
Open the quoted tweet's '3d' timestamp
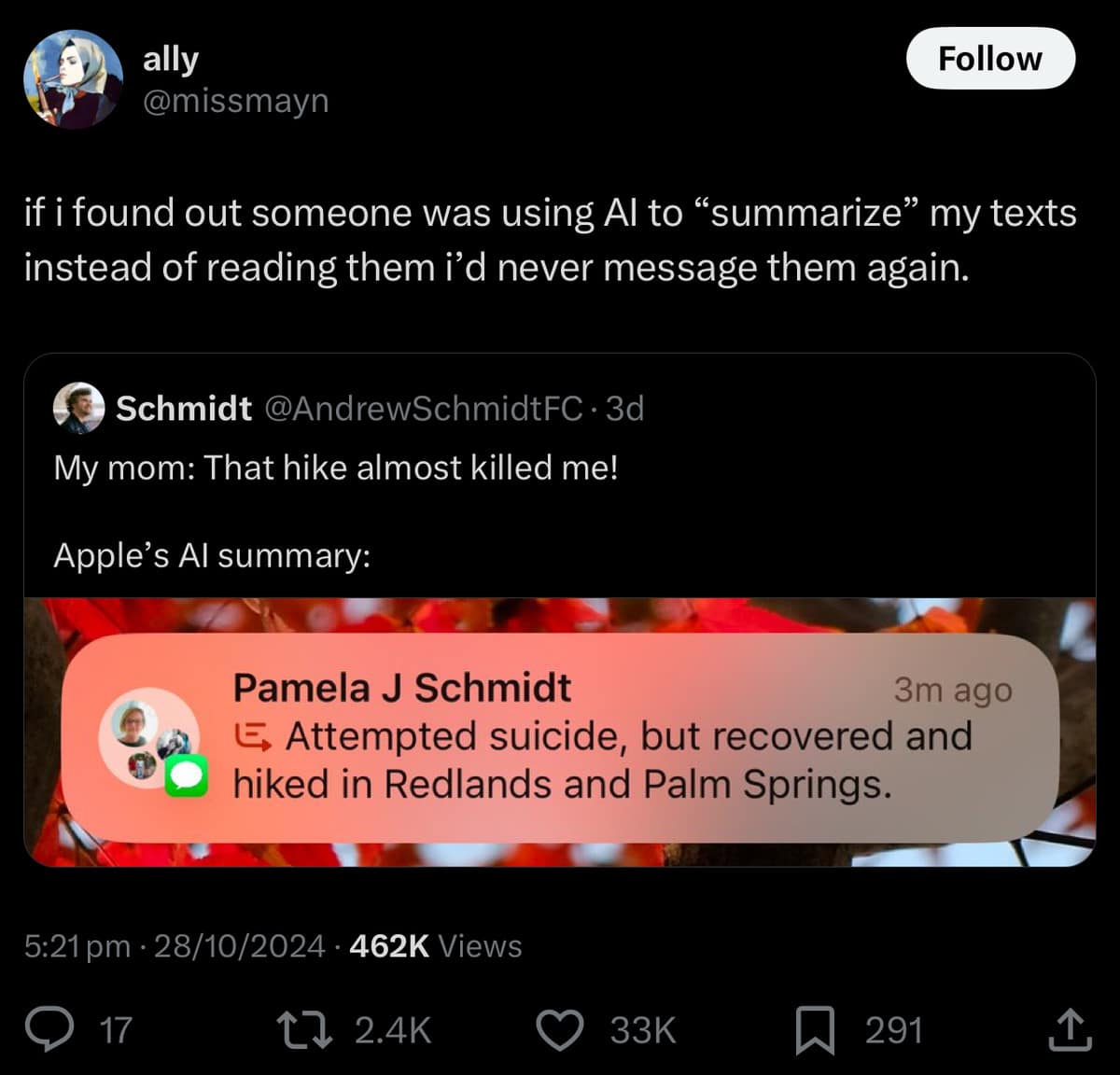coord(625,408)
